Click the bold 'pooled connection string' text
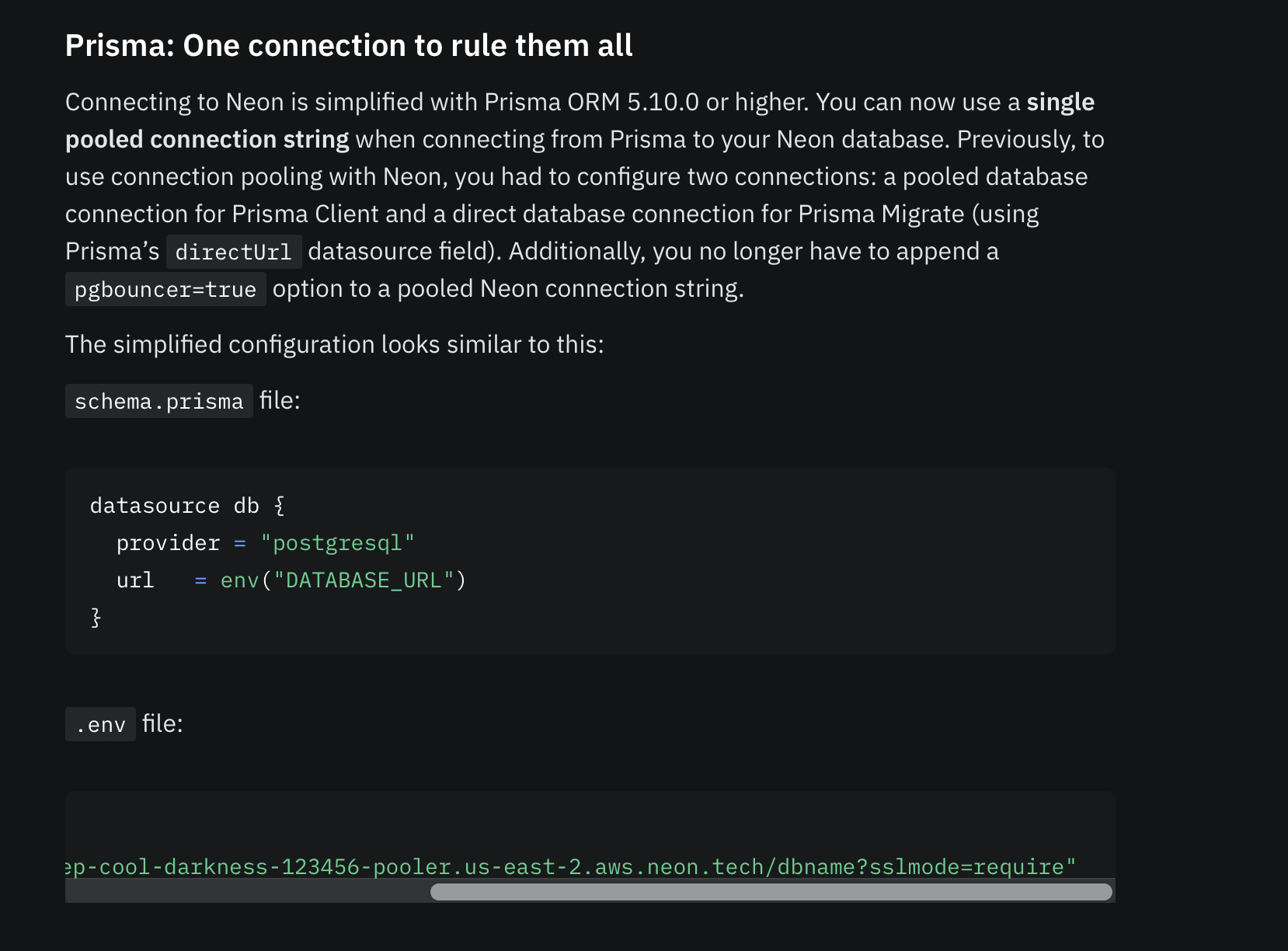1288x951 pixels. 207,140
